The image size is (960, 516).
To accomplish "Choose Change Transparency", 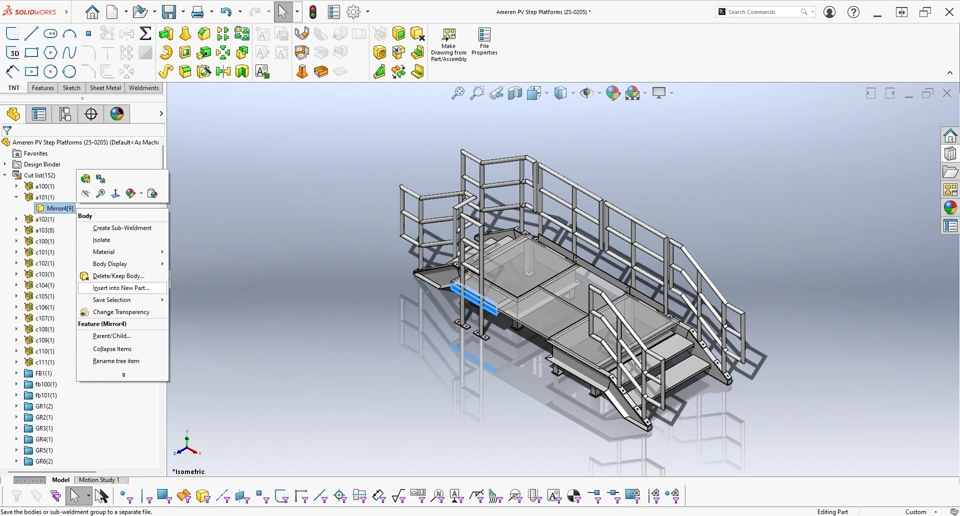I will pyautogui.click(x=122, y=312).
